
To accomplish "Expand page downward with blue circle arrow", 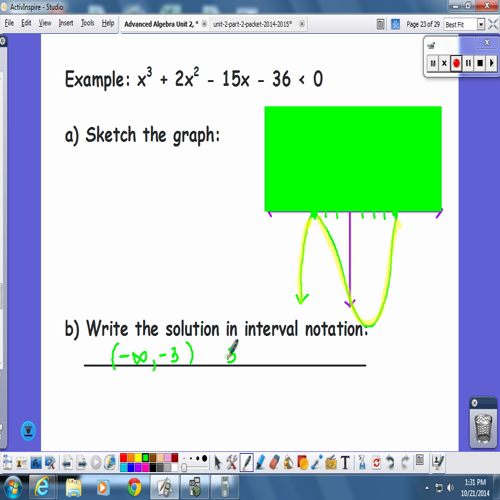I will [x=28, y=431].
